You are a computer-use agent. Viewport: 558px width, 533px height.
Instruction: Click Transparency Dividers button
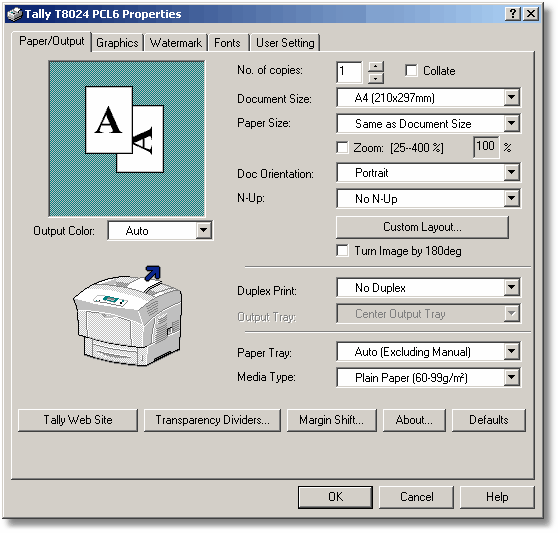[212, 420]
